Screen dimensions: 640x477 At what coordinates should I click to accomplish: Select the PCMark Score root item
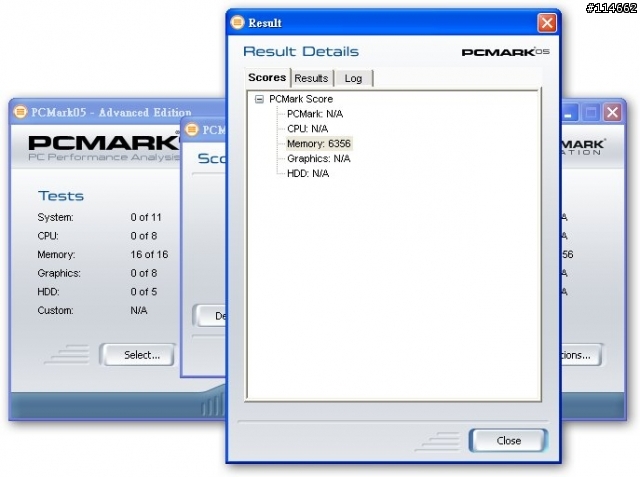[301, 99]
